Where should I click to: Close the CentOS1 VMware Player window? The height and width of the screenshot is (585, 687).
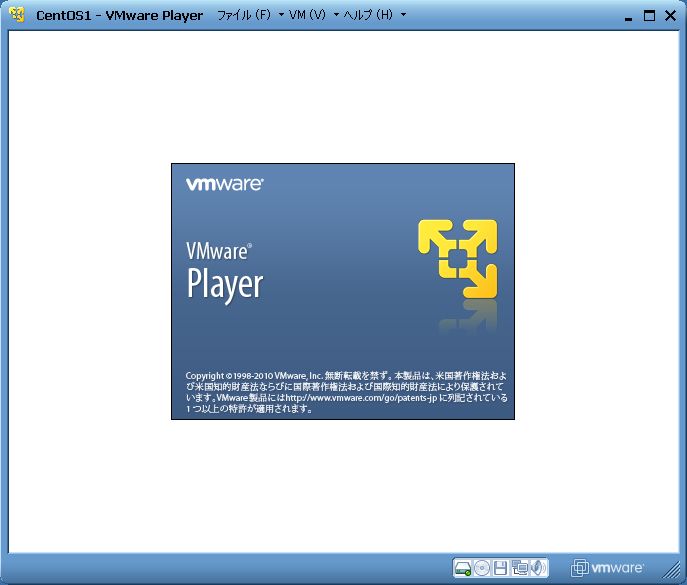pyautogui.click(x=670, y=16)
